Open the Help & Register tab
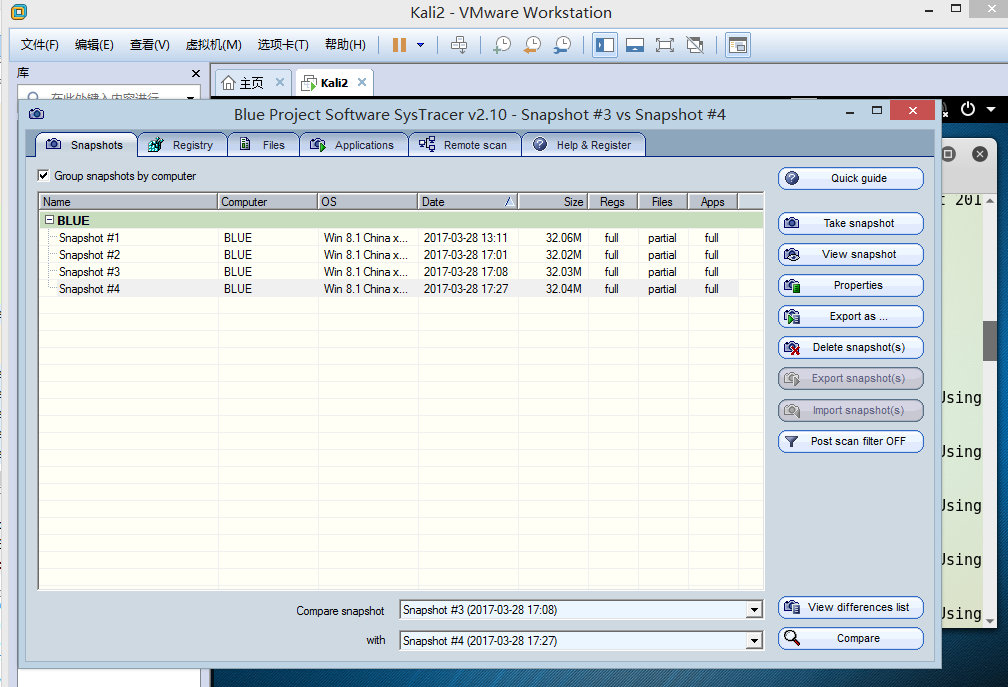This screenshot has width=1008, height=687. click(583, 145)
